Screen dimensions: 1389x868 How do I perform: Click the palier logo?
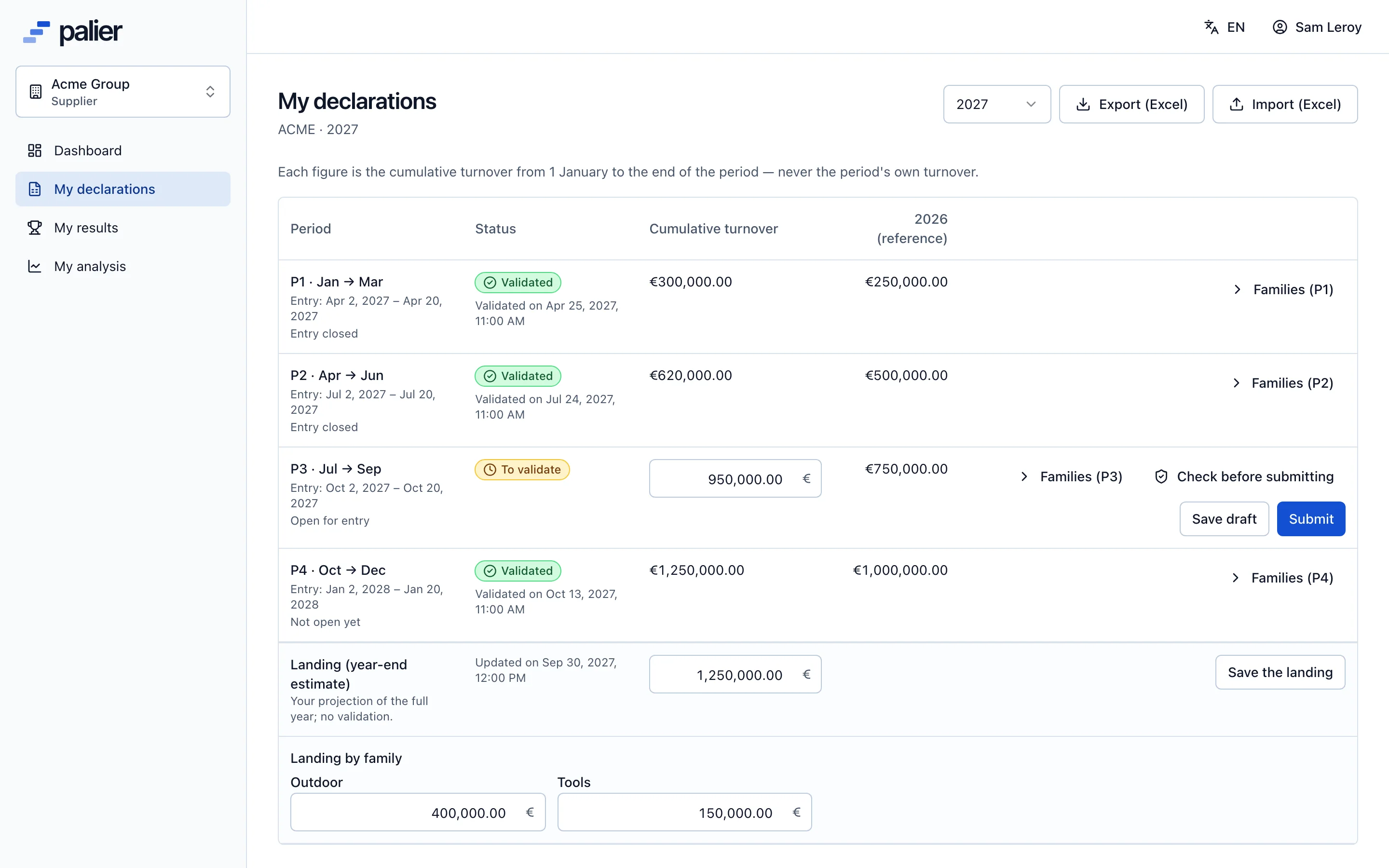72,31
